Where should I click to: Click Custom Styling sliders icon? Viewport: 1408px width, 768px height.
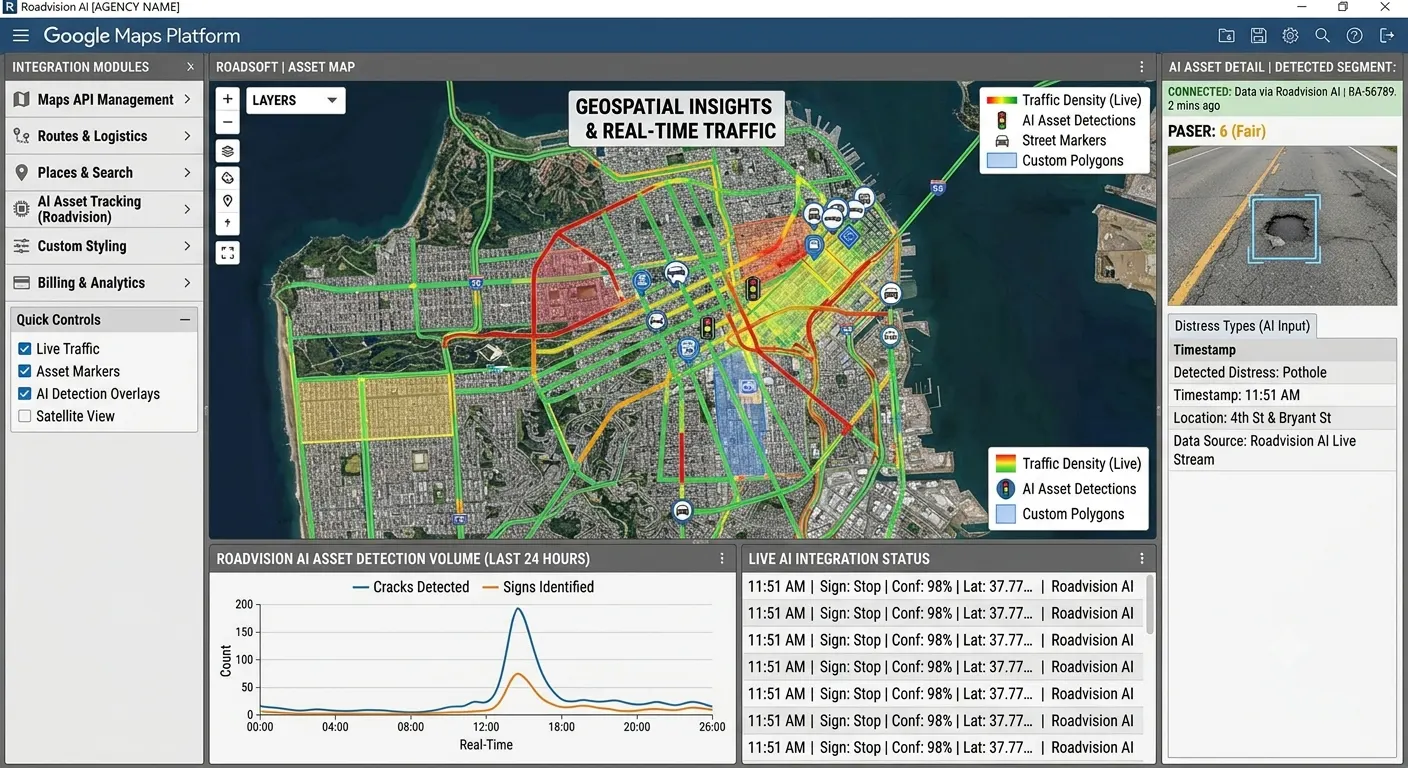tap(21, 246)
